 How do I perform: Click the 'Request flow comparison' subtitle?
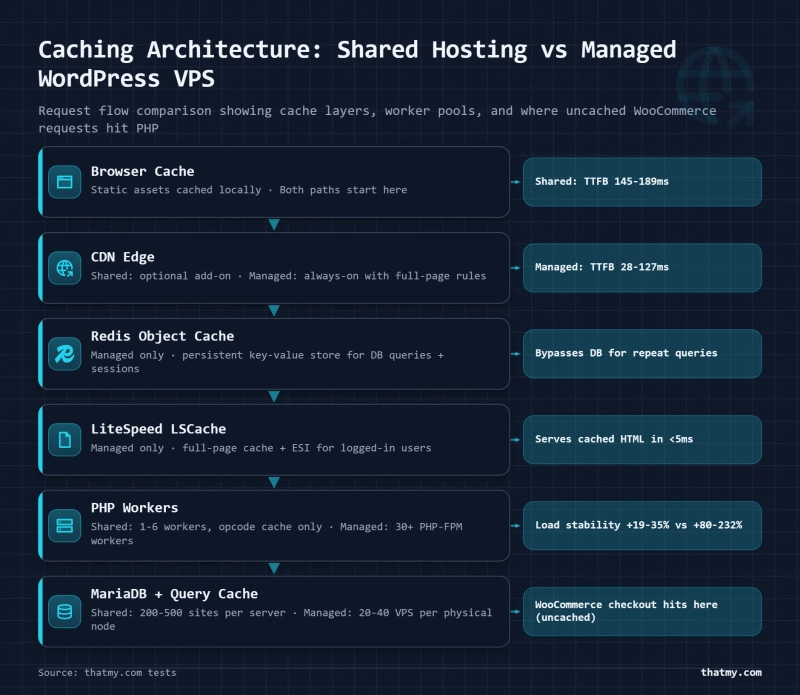377,119
